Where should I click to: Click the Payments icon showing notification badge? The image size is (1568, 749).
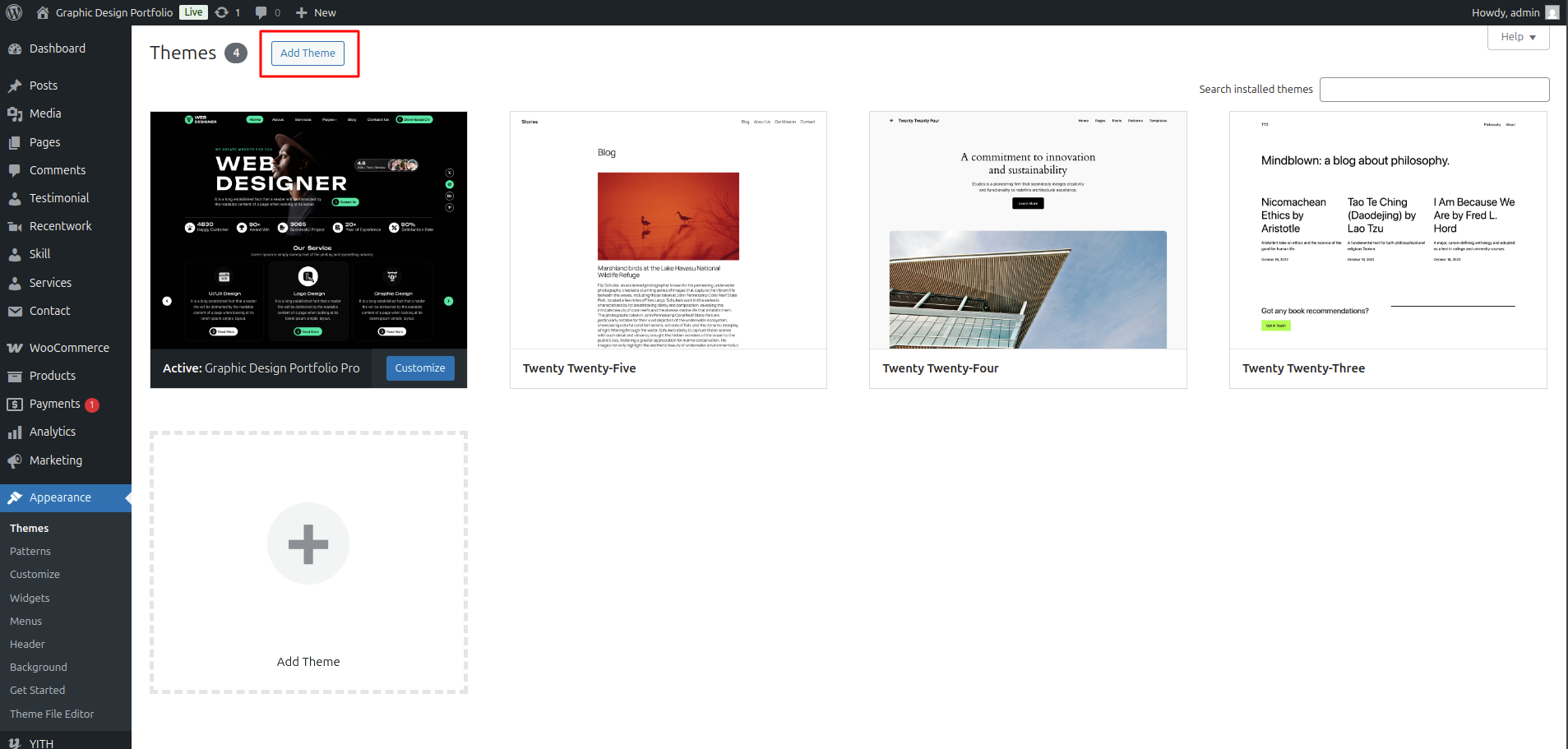click(x=16, y=404)
